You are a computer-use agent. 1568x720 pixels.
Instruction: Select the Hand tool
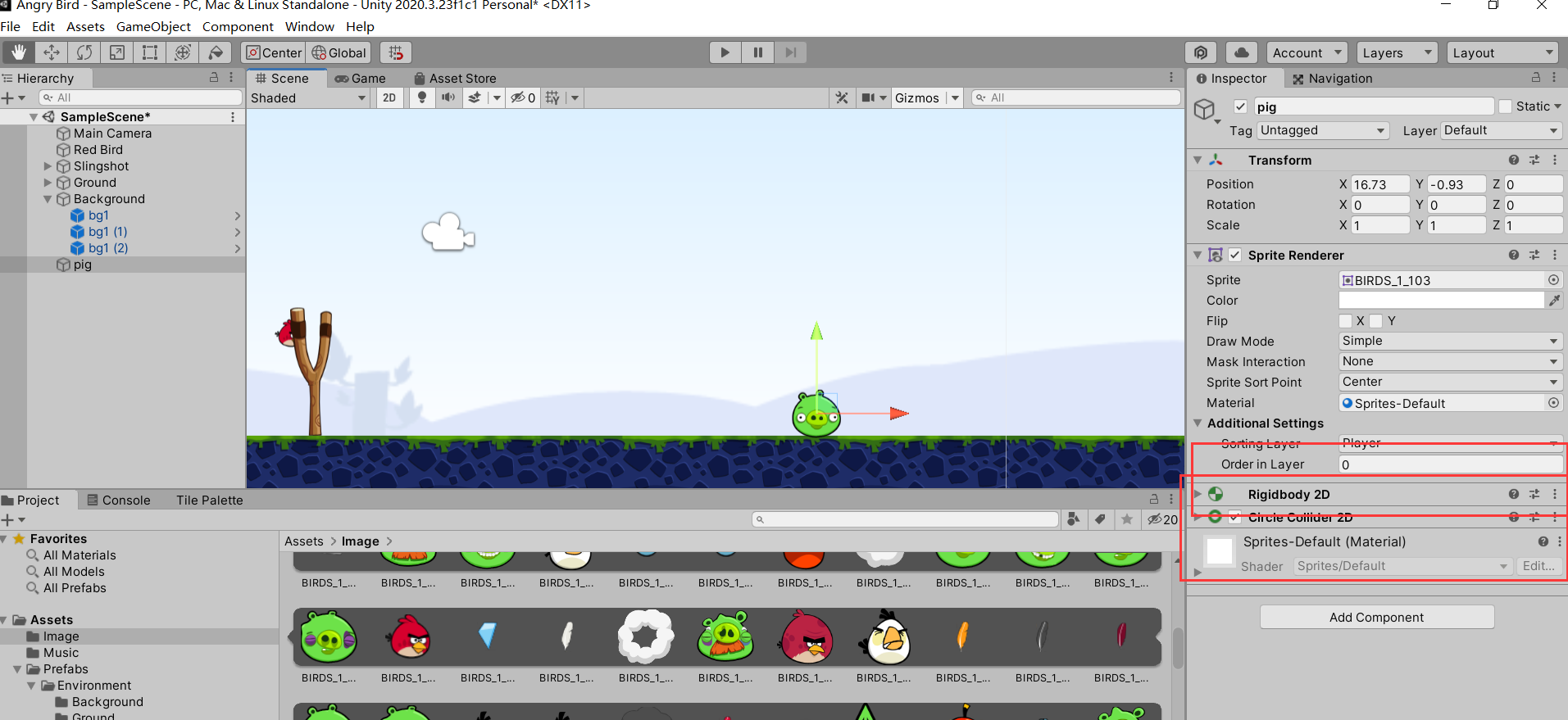18,52
